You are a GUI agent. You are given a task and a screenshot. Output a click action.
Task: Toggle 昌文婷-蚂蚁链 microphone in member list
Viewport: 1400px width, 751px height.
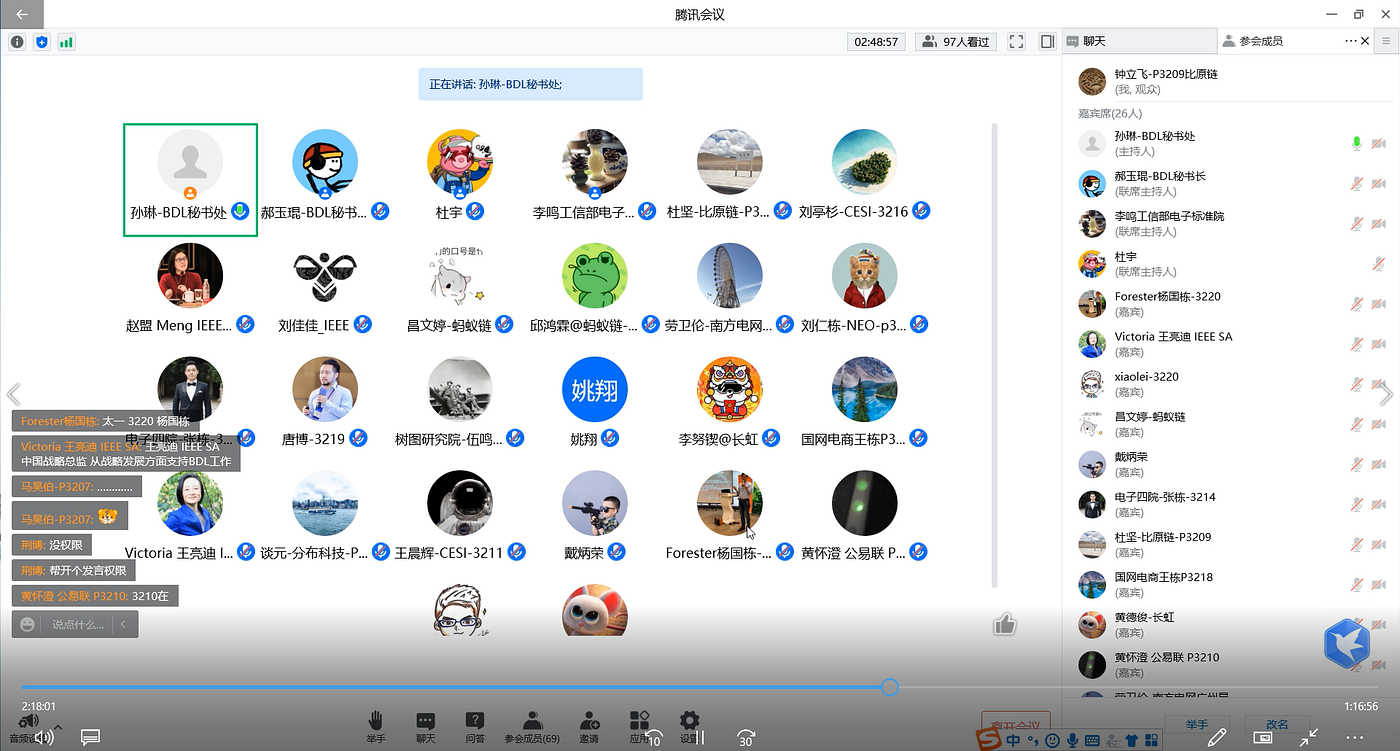(1357, 424)
